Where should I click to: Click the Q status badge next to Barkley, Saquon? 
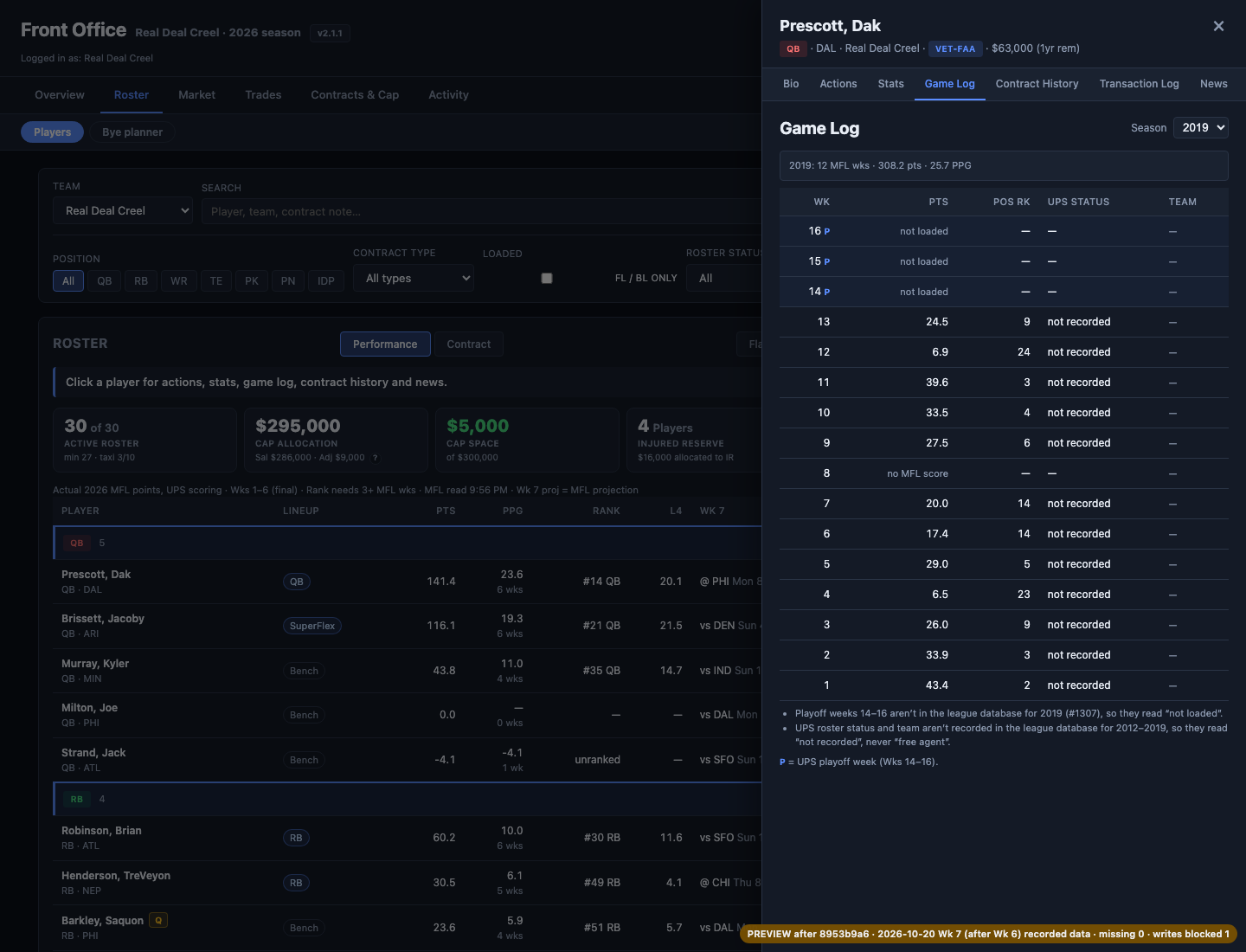[158, 920]
